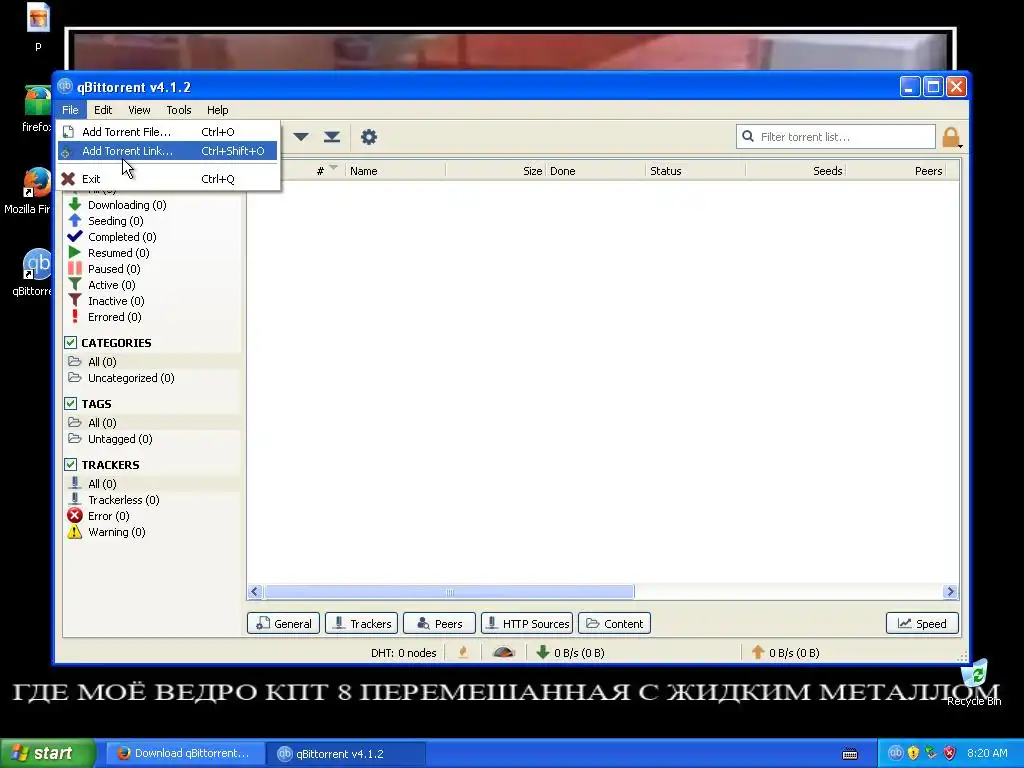
Task: Click the magnifier icon in filter box
Action: click(x=748, y=136)
